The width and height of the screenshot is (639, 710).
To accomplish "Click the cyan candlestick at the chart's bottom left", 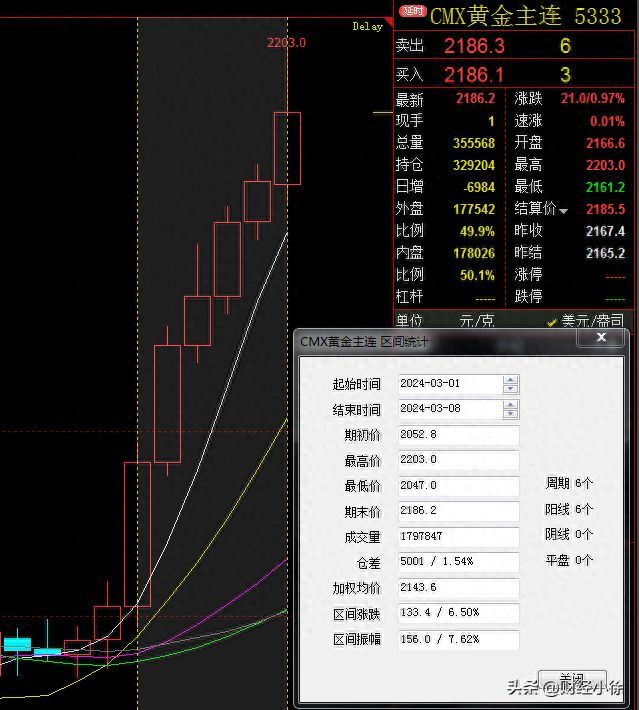I will click(17, 643).
